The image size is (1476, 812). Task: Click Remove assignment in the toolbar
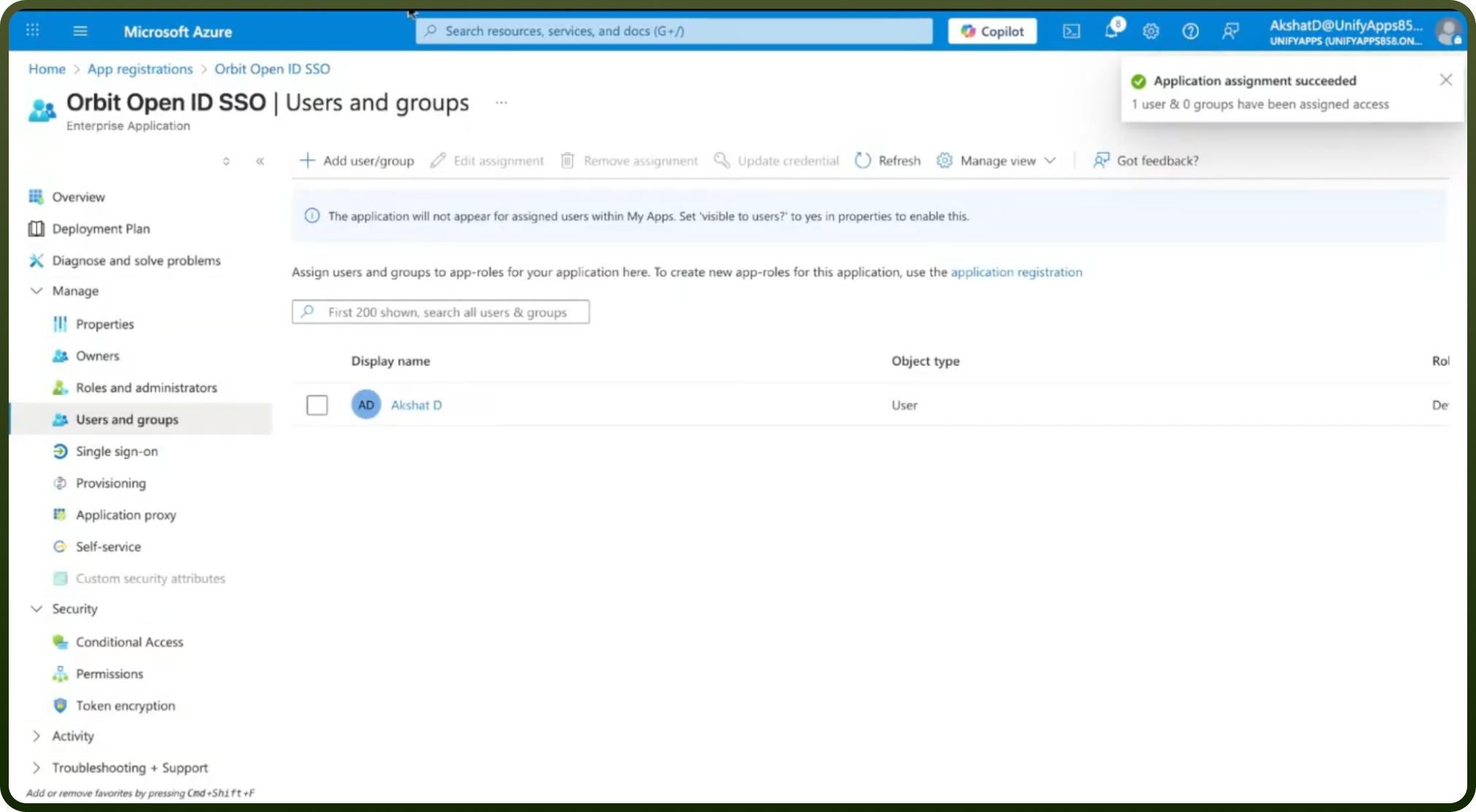point(629,161)
